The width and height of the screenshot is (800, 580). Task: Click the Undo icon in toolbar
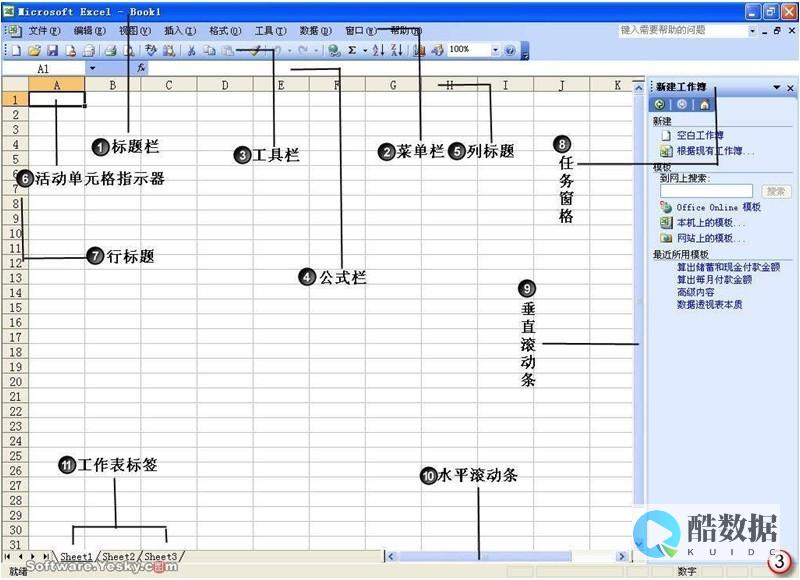point(278,50)
